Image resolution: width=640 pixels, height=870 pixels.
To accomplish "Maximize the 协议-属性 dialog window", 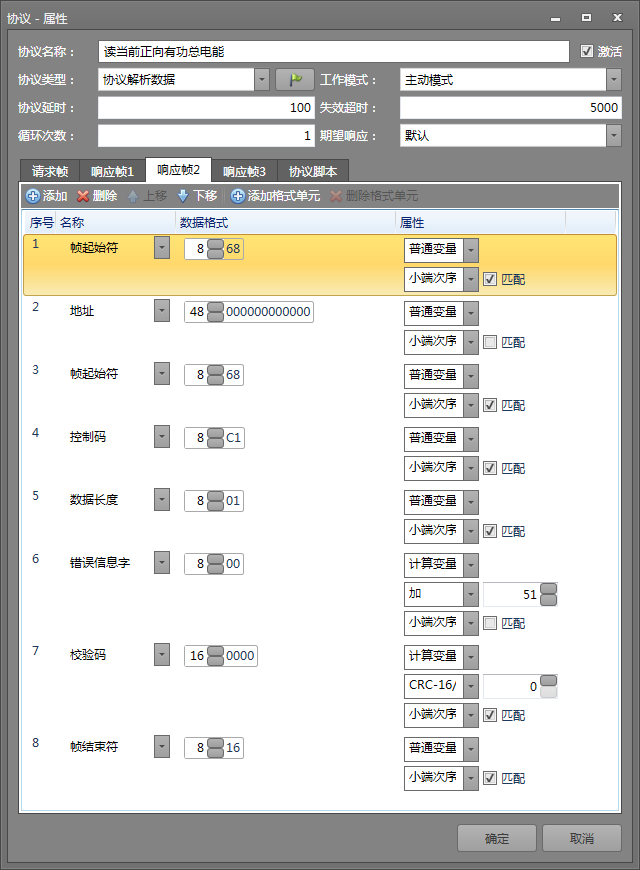I will point(586,18).
